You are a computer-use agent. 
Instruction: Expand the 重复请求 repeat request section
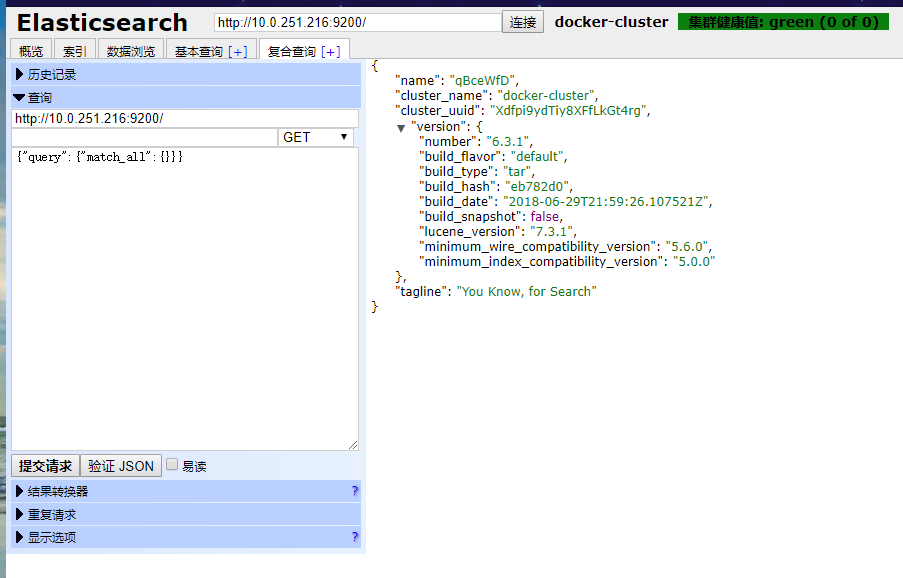(x=185, y=514)
